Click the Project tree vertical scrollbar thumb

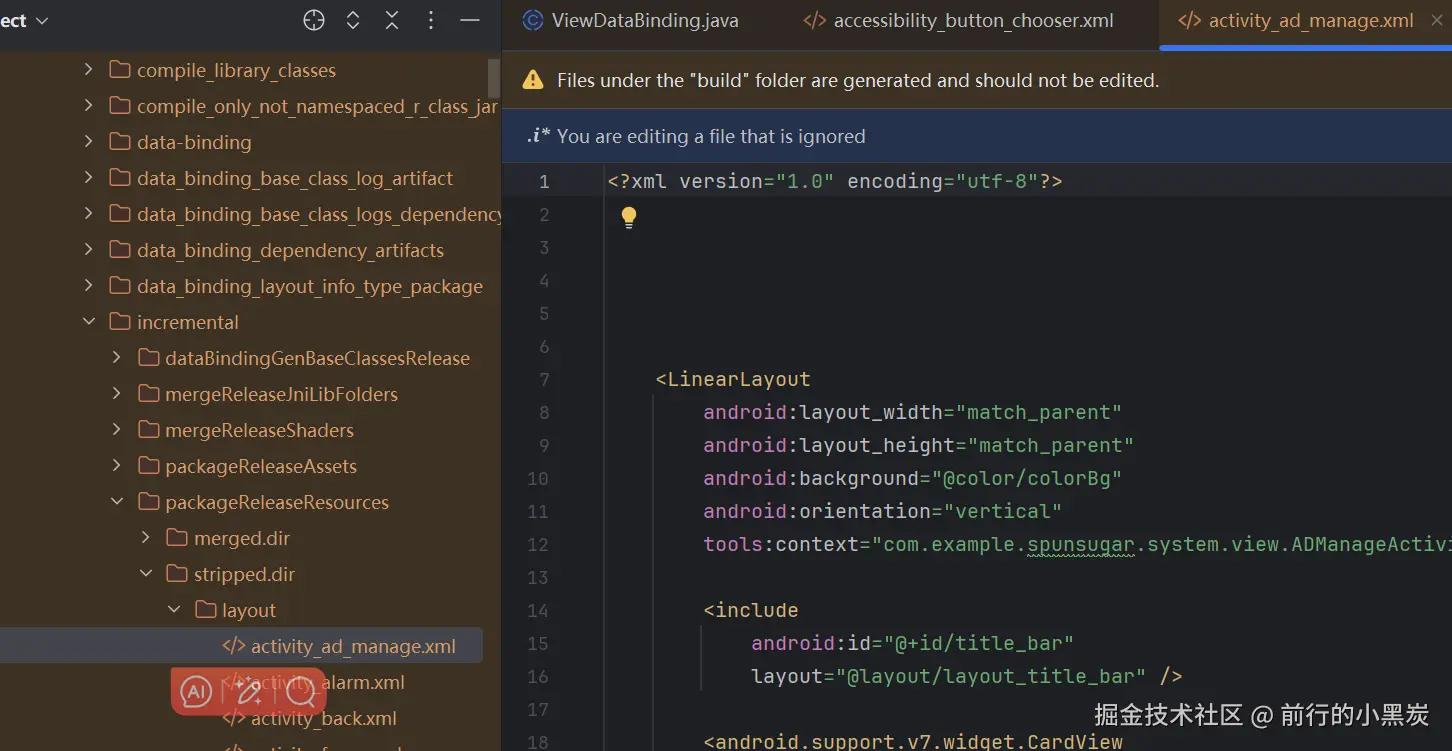point(493,76)
